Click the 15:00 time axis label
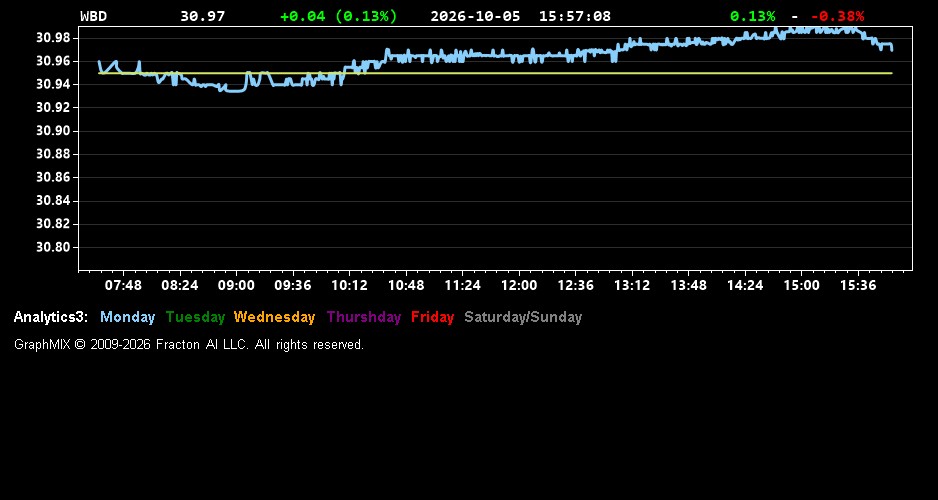The width and height of the screenshot is (938, 500). pyautogui.click(x=802, y=285)
